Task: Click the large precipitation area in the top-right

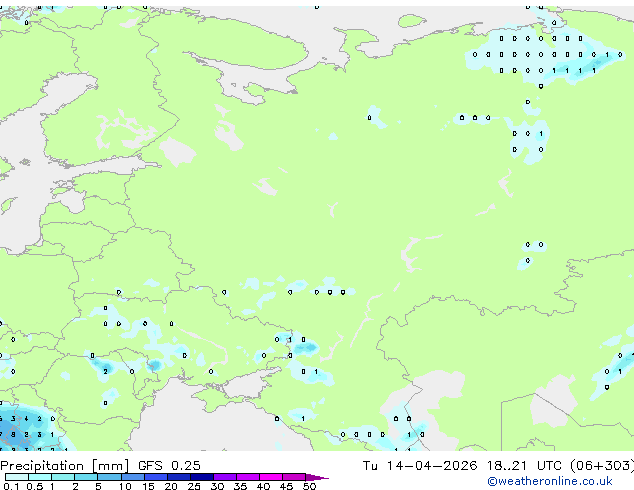Action: [535, 55]
